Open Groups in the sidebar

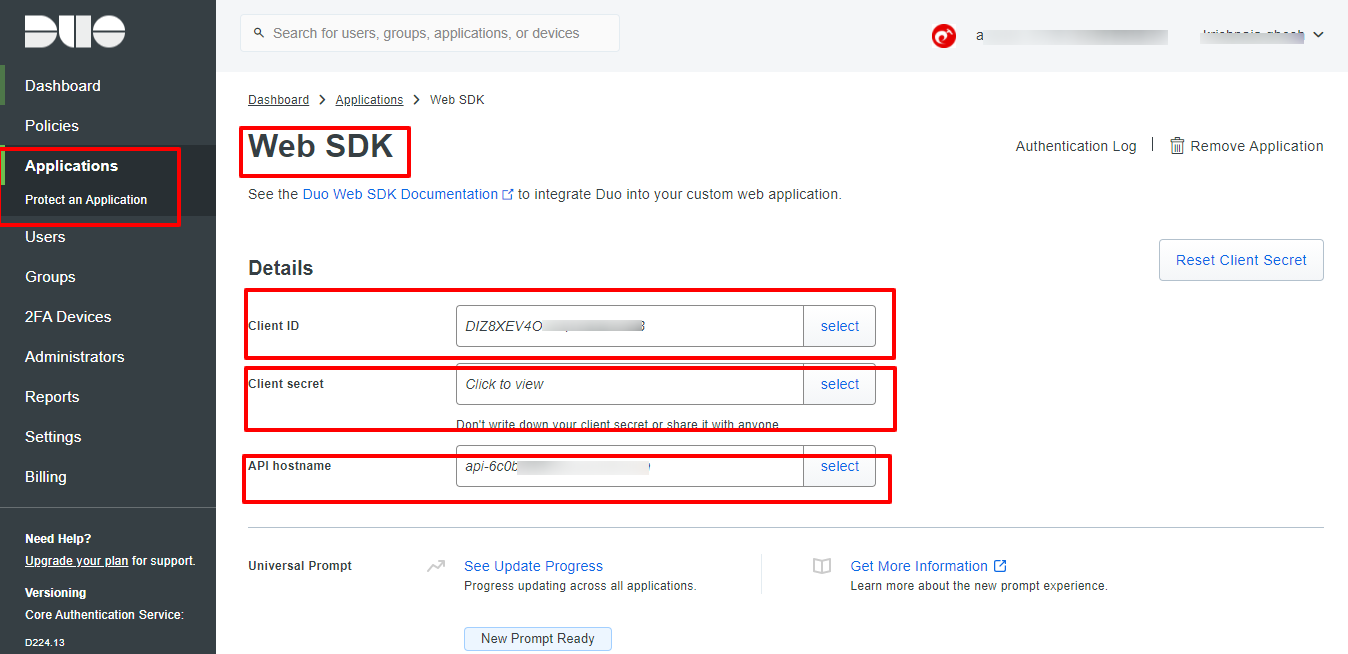pos(50,277)
